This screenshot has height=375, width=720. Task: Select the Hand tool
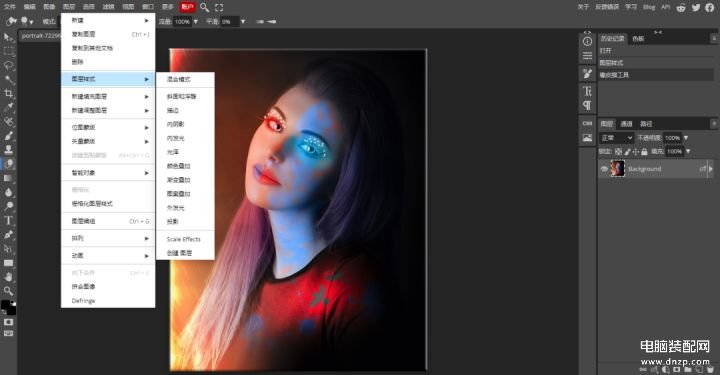tap(8, 277)
